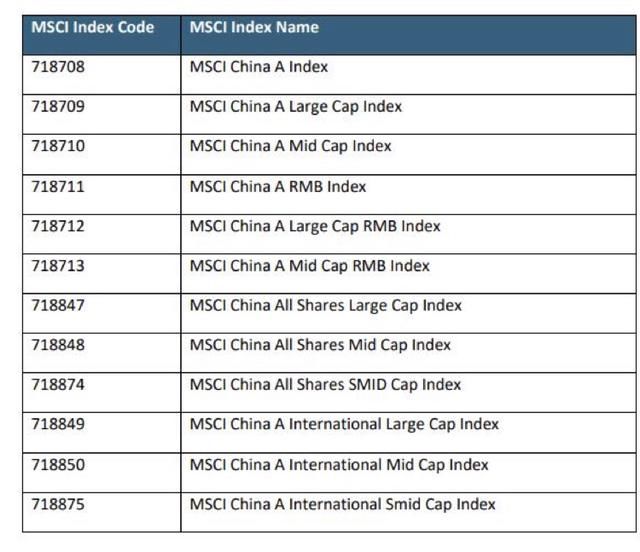
Task: Select the MSCI China A Index name
Action: 259,67
